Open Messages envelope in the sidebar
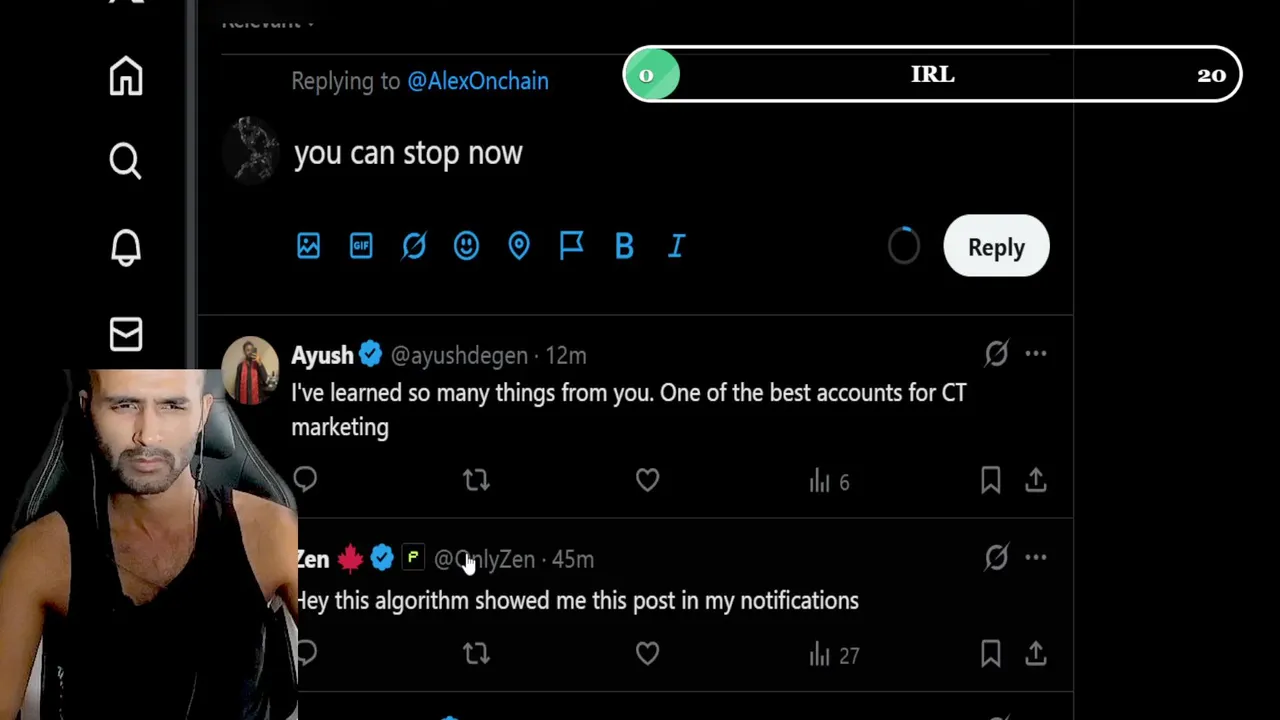This screenshot has width=1280, height=720. pos(126,334)
